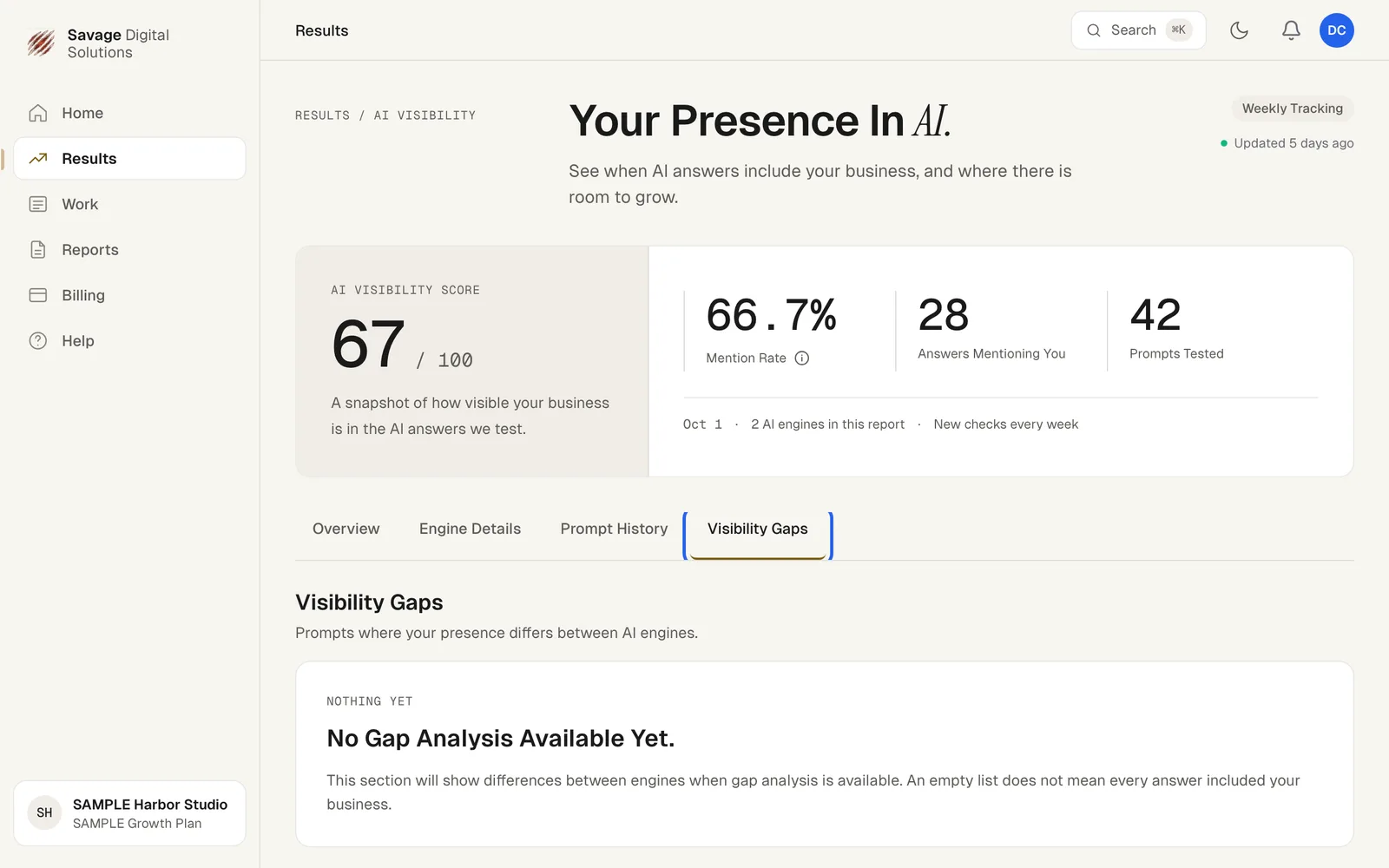Click the ⌘K shortcut badge
The image size is (1389, 868).
1178,30
